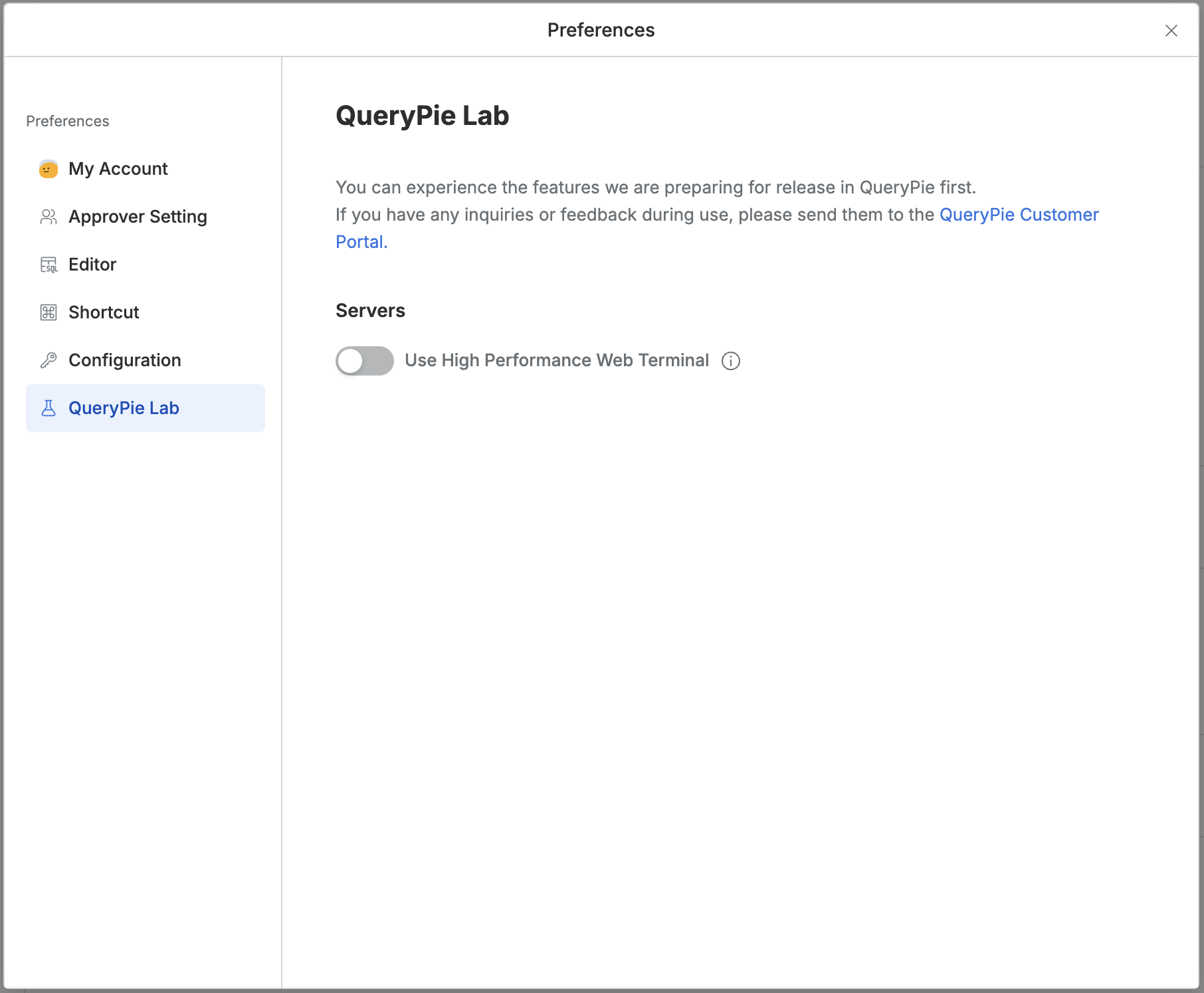This screenshot has width=1204, height=993.
Task: Enable the High Performance Web Terminal switch
Action: point(364,361)
